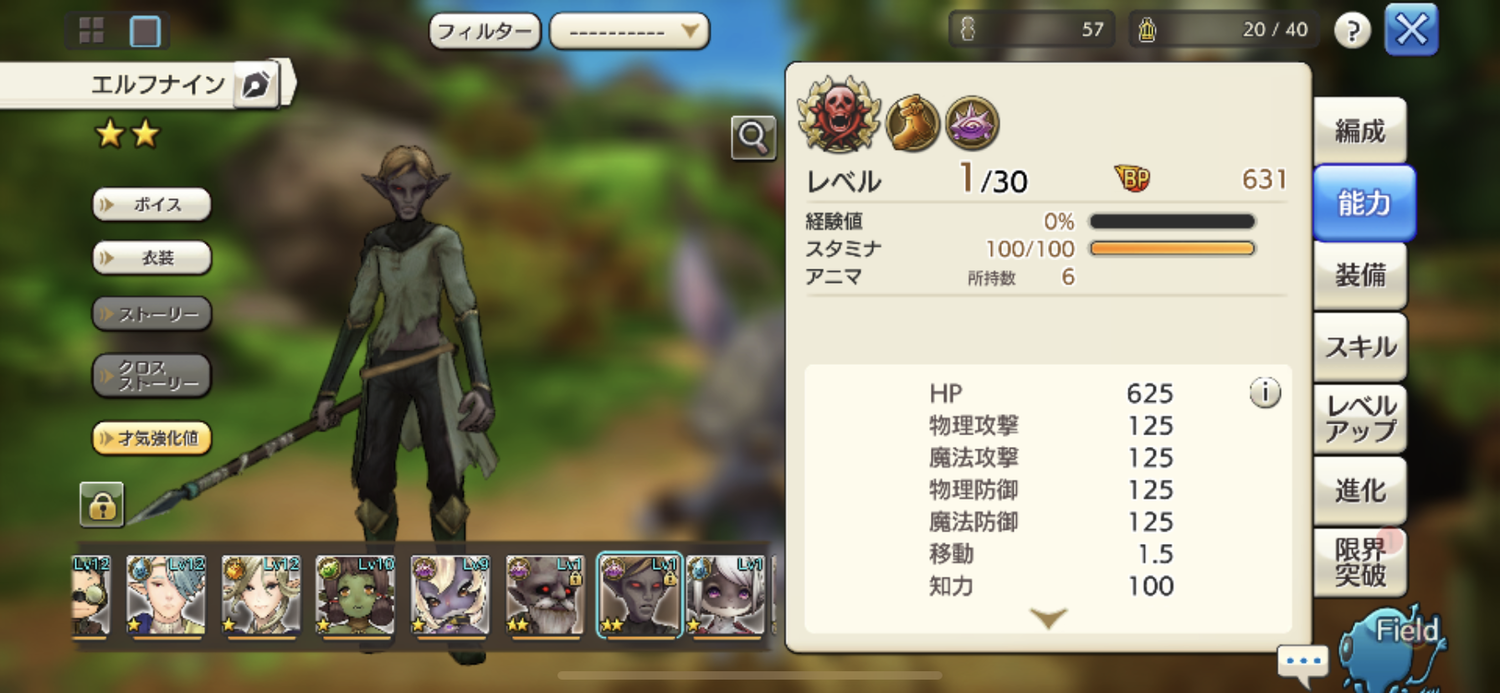The height and width of the screenshot is (693, 1500).
Task: Click the 才気強化値 button
Action: point(152,438)
